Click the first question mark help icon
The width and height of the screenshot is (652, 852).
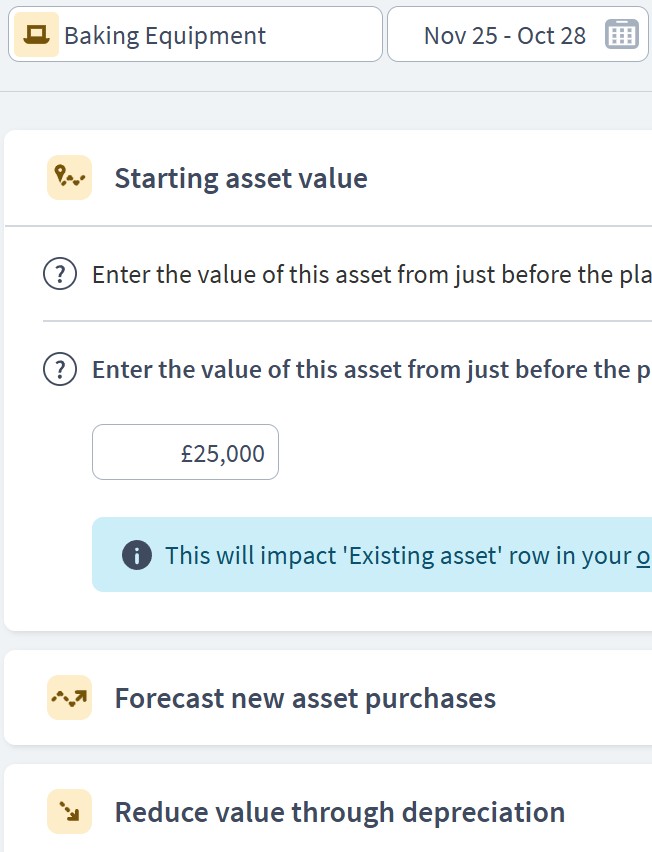60,274
